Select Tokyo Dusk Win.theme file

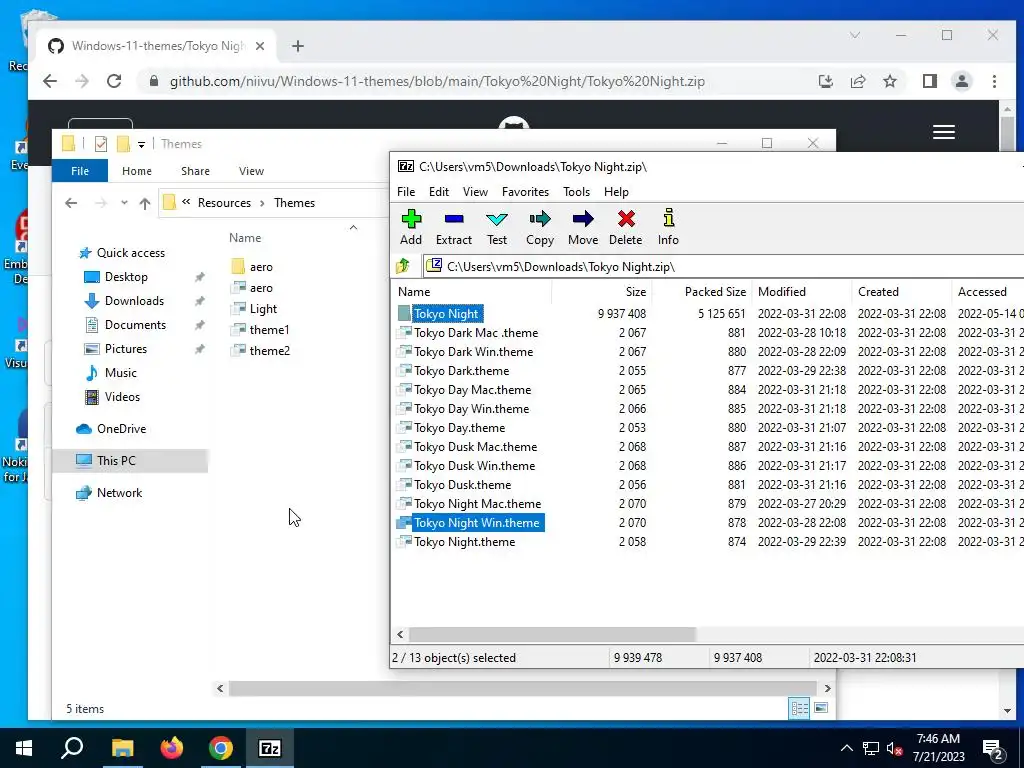point(474,466)
